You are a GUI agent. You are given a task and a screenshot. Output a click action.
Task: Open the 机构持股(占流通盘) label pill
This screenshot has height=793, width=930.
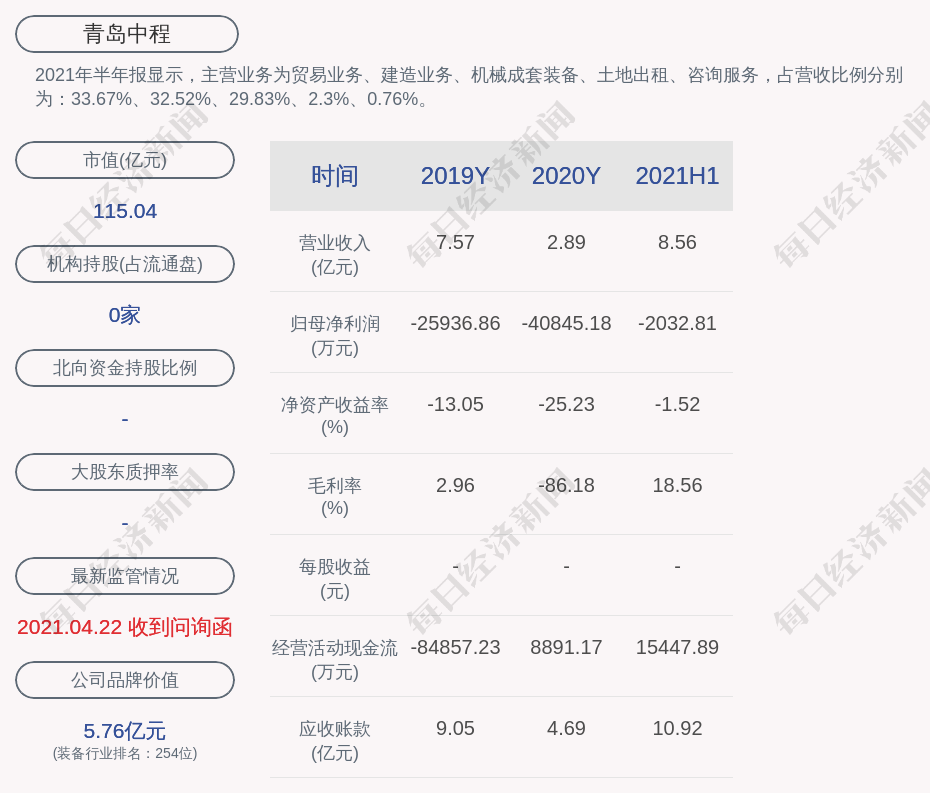[125, 264]
